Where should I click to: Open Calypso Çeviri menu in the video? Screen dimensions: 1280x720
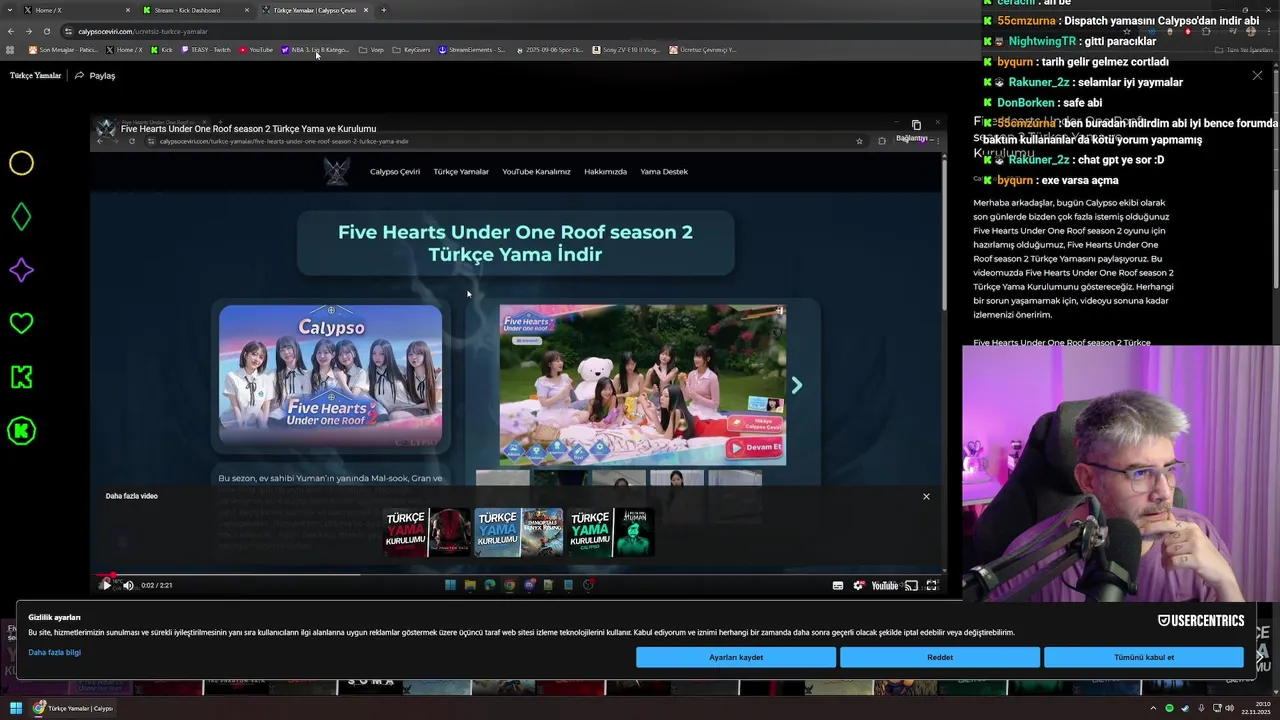click(x=395, y=171)
